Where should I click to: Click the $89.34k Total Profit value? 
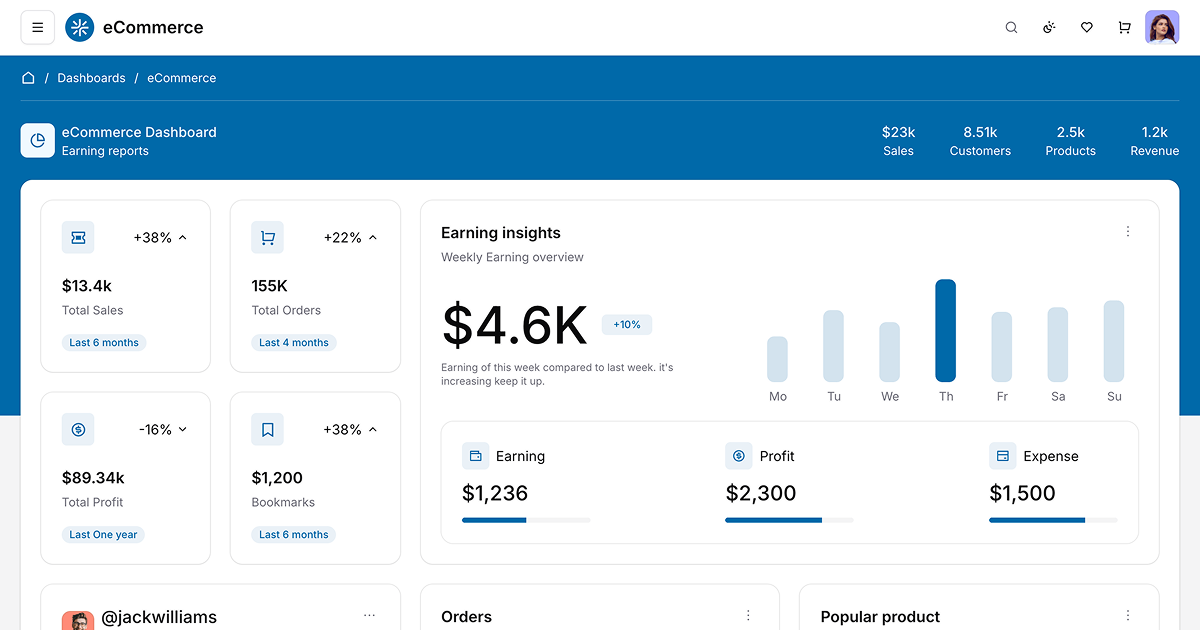click(93, 478)
